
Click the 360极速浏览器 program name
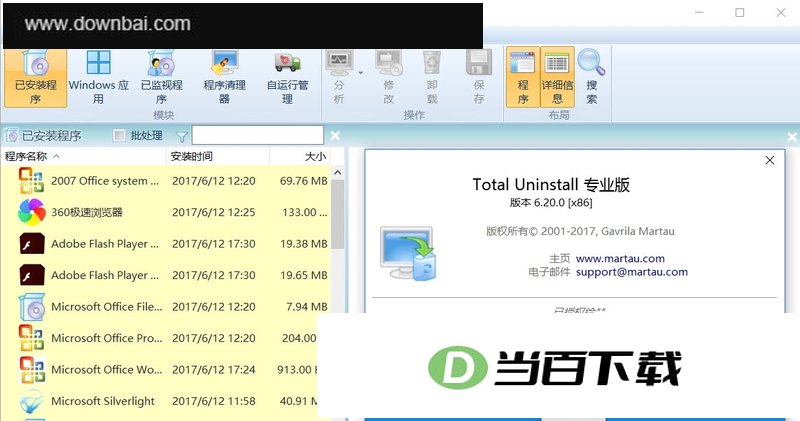click(87, 212)
